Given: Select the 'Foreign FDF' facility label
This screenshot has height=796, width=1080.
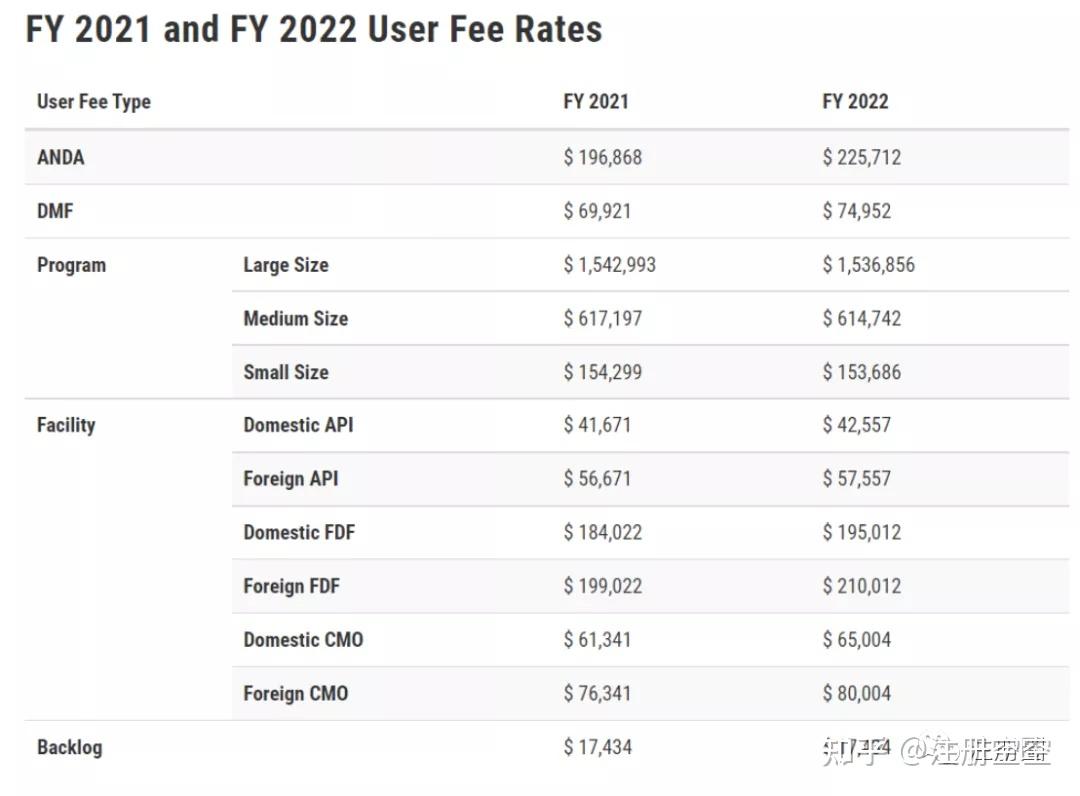Looking at the screenshot, I should [292, 586].
